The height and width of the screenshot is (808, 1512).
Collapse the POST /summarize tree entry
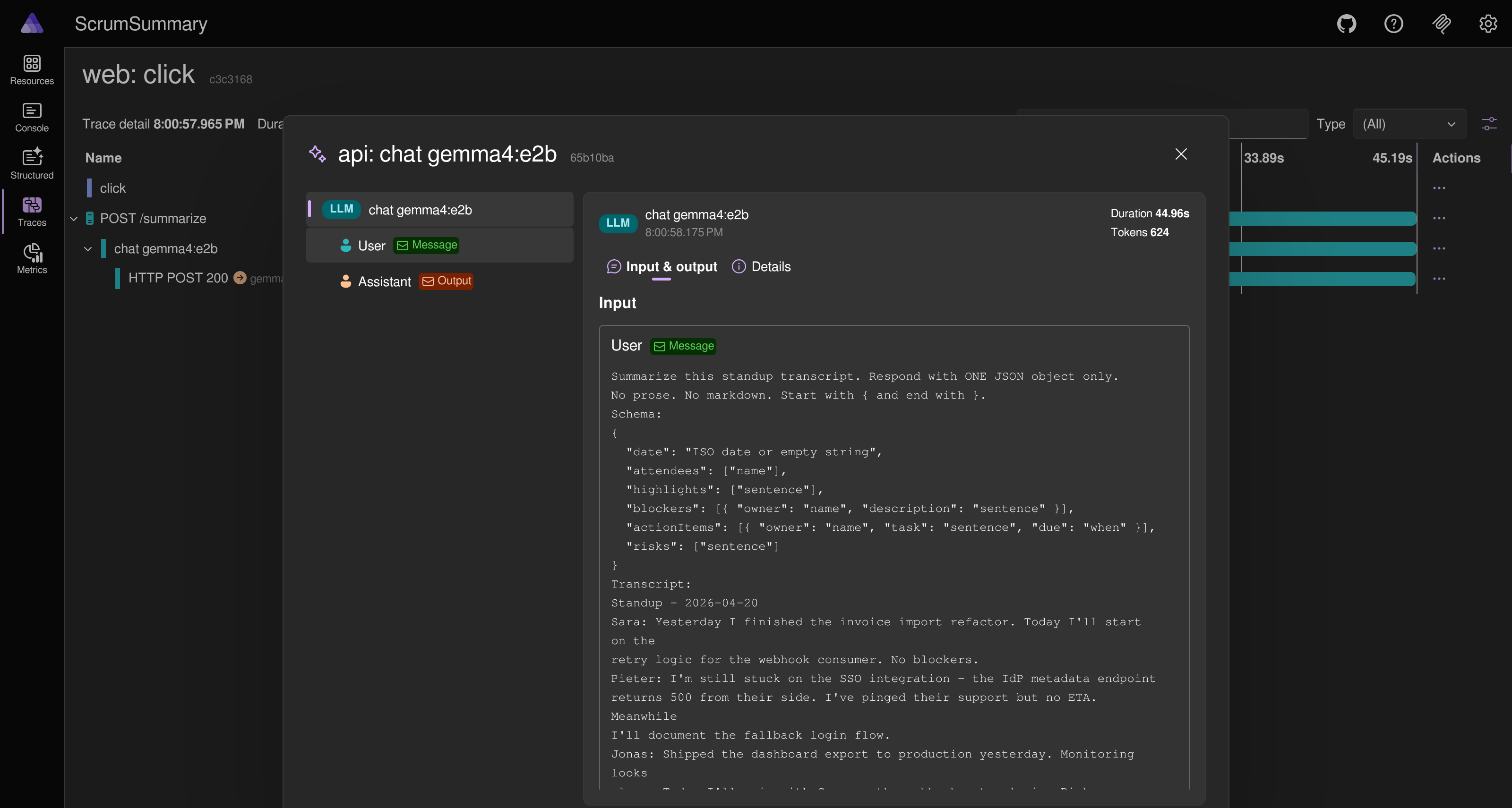[73, 218]
